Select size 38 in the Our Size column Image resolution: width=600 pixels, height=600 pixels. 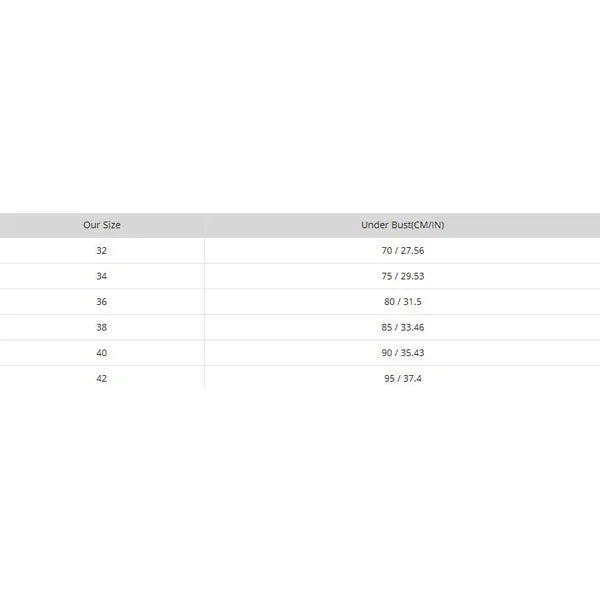102,327
